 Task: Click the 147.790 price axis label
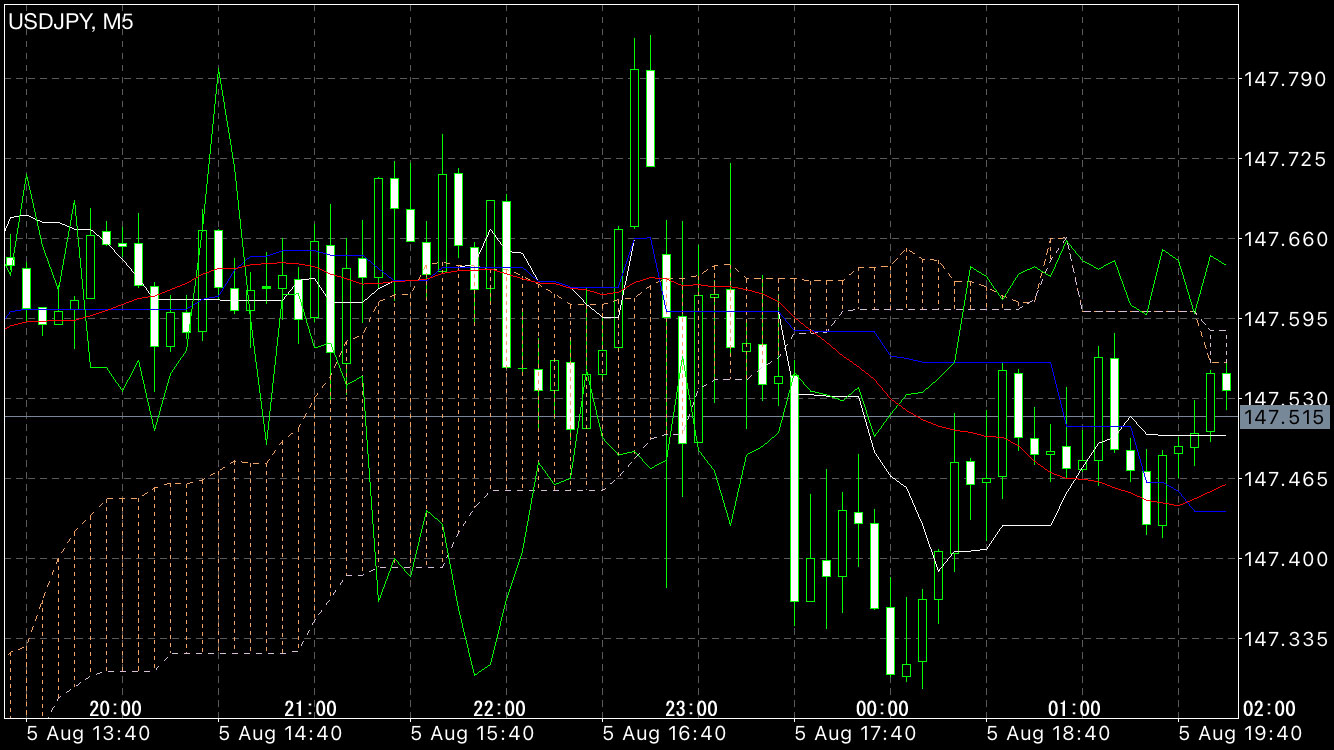point(1284,78)
